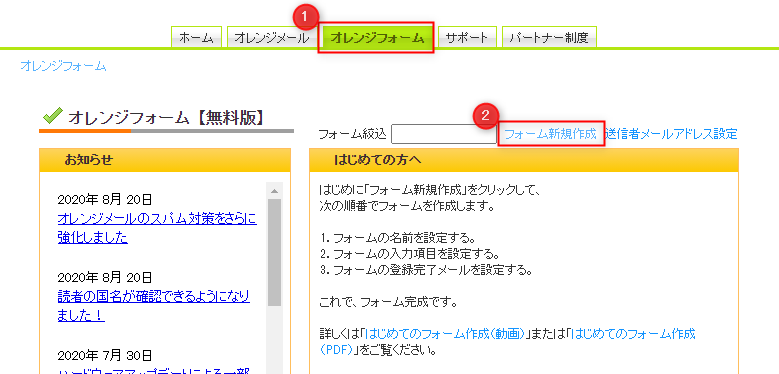Open the ホーム tab
The width and height of the screenshot is (779, 374).
196,37
